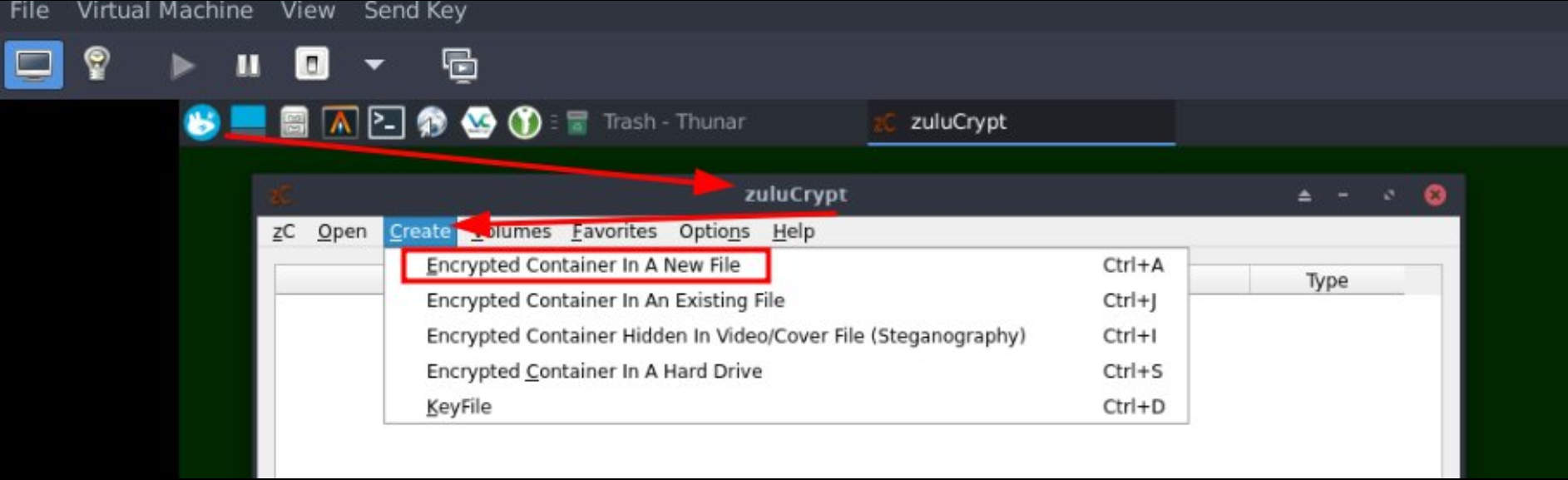Viewport: 1568px width, 480px height.
Task: Select the KeyFile menu entry
Action: (786, 407)
